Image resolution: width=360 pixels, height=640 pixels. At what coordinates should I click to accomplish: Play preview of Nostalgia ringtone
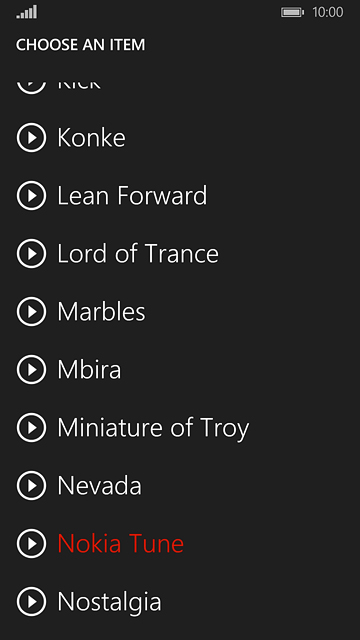tap(31, 601)
